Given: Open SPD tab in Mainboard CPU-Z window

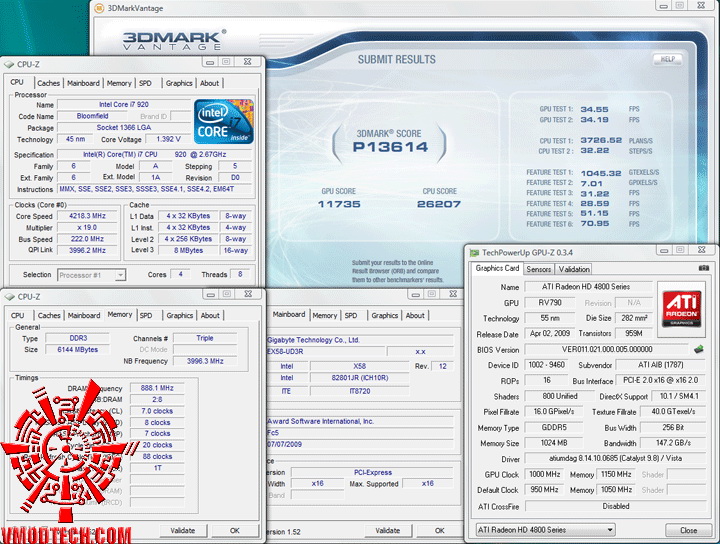Looking at the screenshot, I should point(351,315).
